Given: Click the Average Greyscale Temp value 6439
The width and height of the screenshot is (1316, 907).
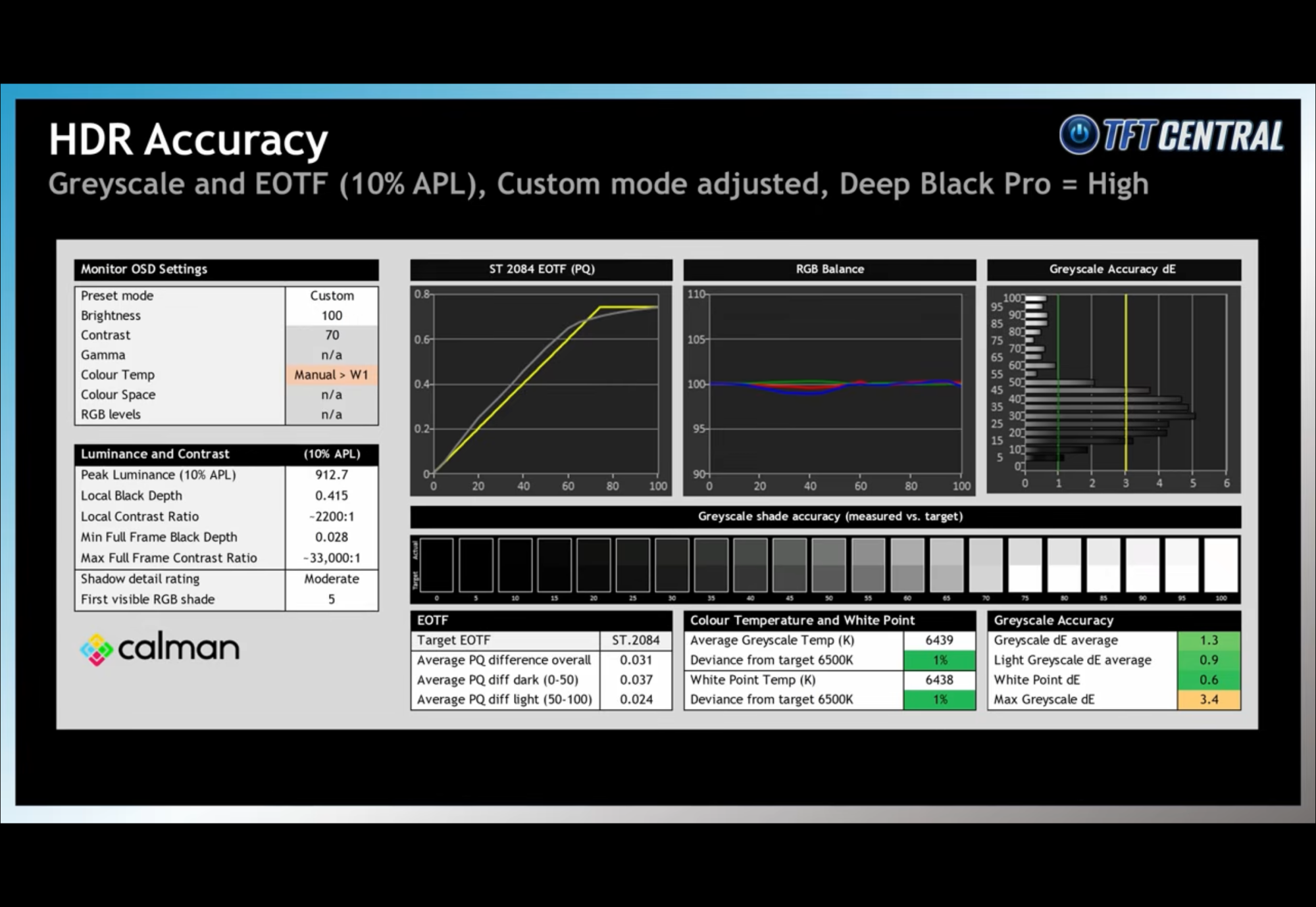Looking at the screenshot, I should (939, 641).
